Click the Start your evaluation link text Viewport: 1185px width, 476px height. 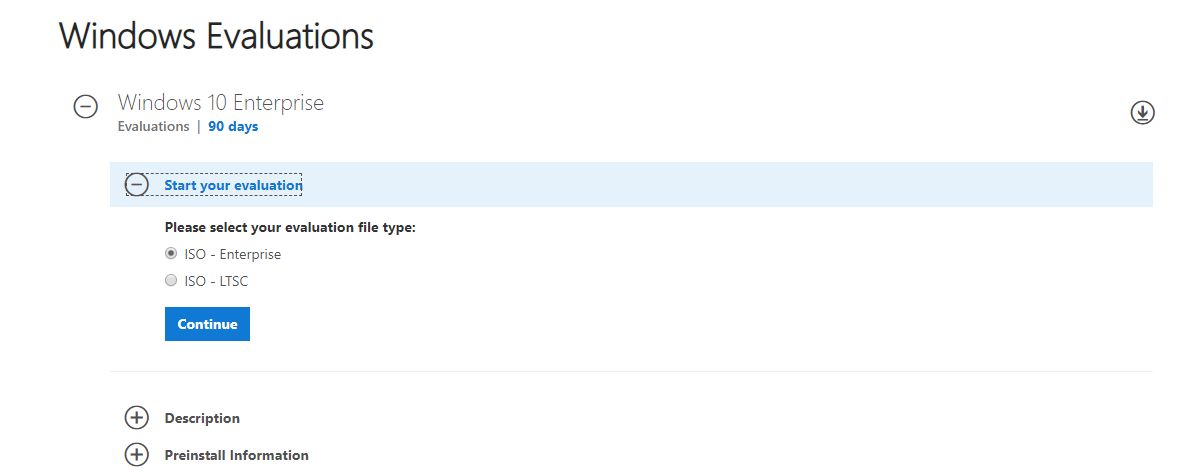point(234,185)
